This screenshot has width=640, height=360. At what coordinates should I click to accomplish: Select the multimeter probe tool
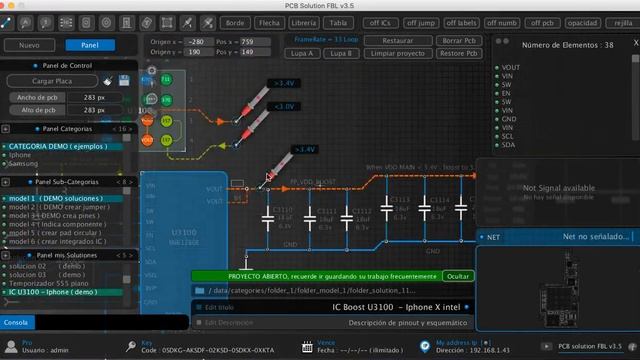pos(187,23)
